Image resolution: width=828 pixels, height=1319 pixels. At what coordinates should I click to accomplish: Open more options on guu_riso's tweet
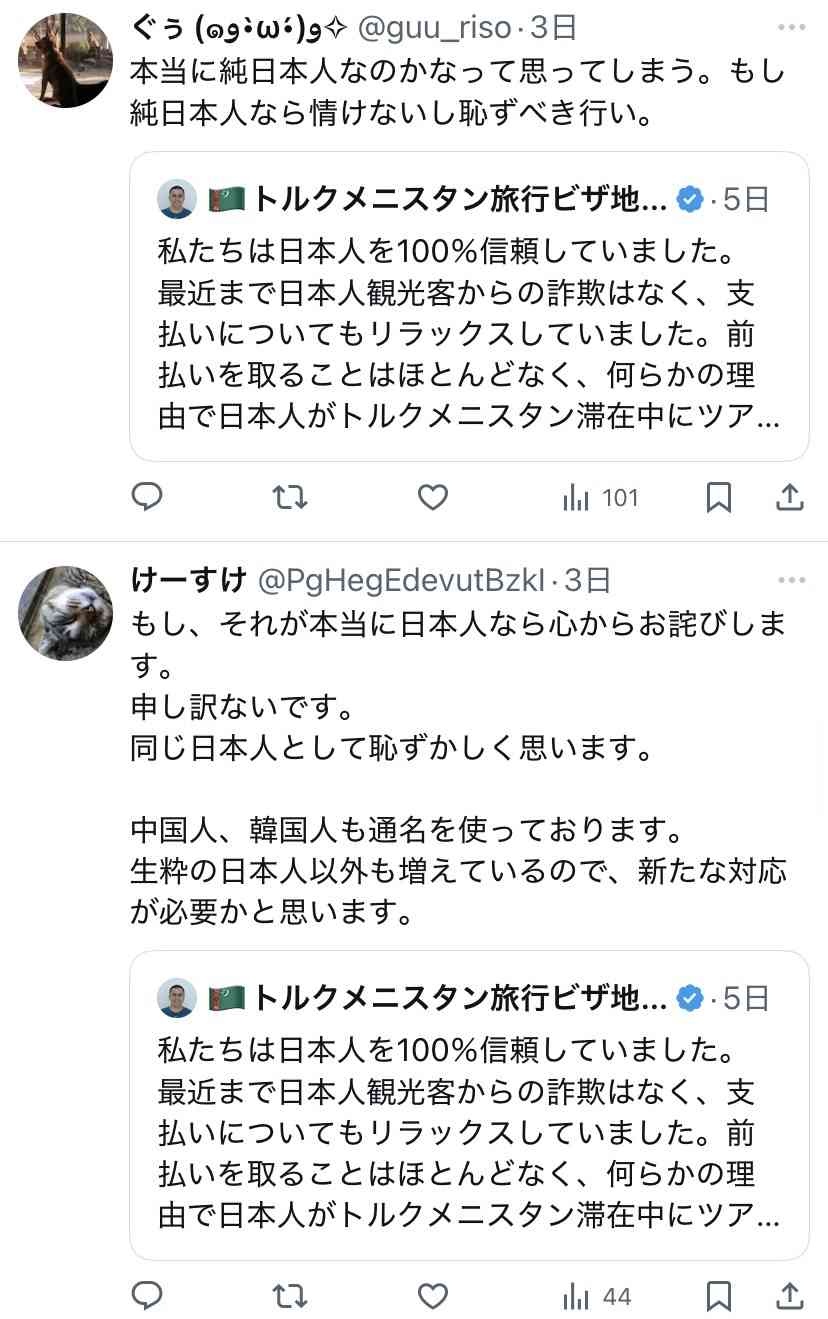(x=790, y=29)
